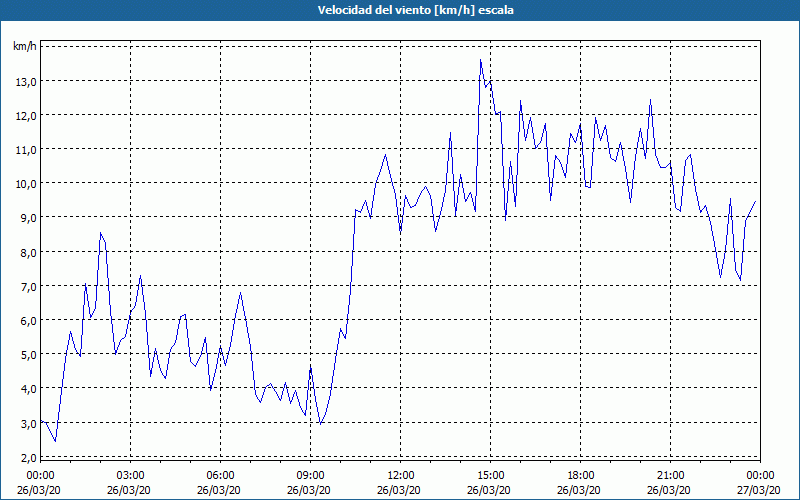Click the 03:00 time axis label
The image size is (800, 500).
(131, 475)
